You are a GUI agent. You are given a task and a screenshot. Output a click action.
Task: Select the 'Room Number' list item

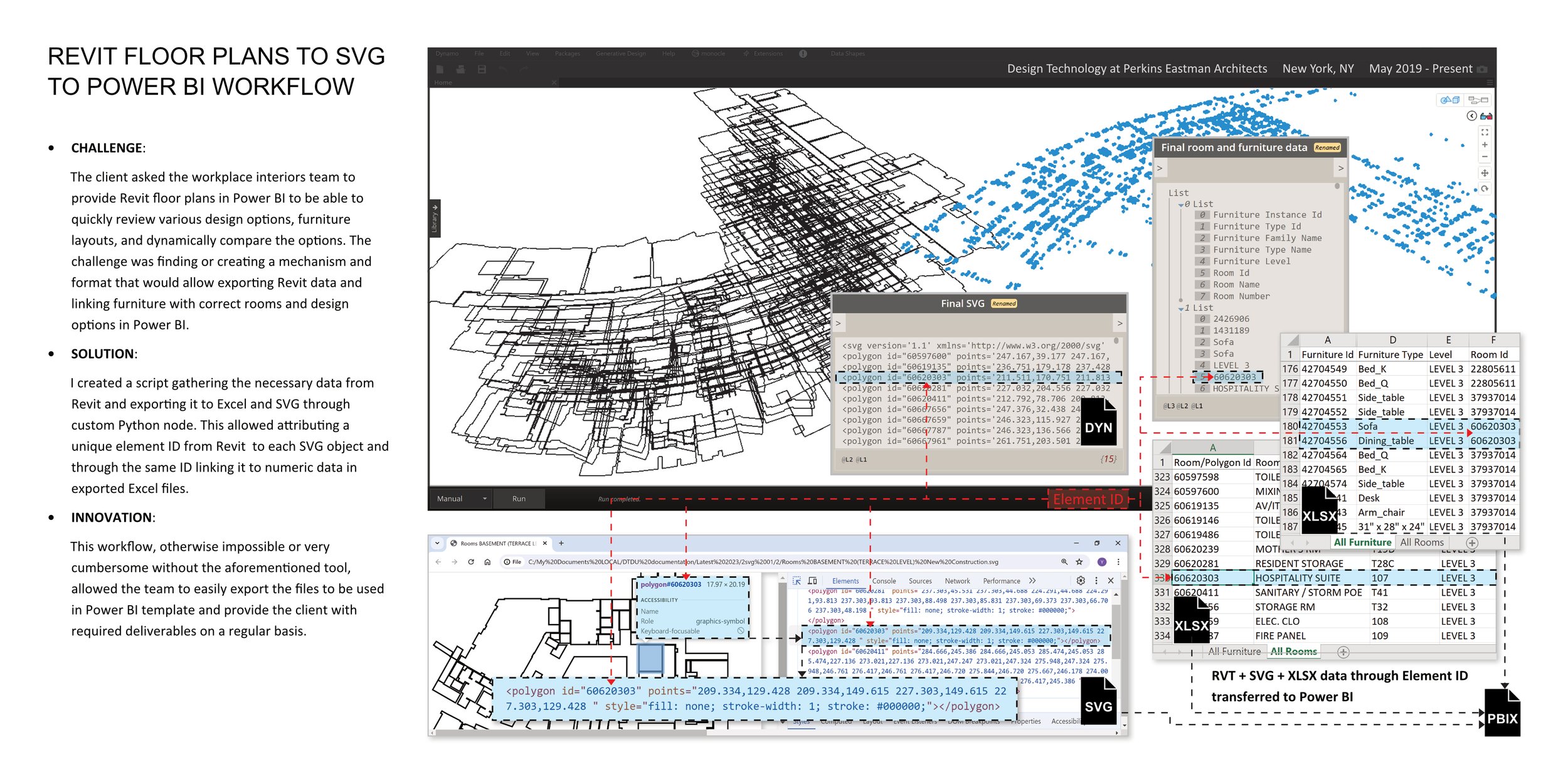click(x=1241, y=297)
